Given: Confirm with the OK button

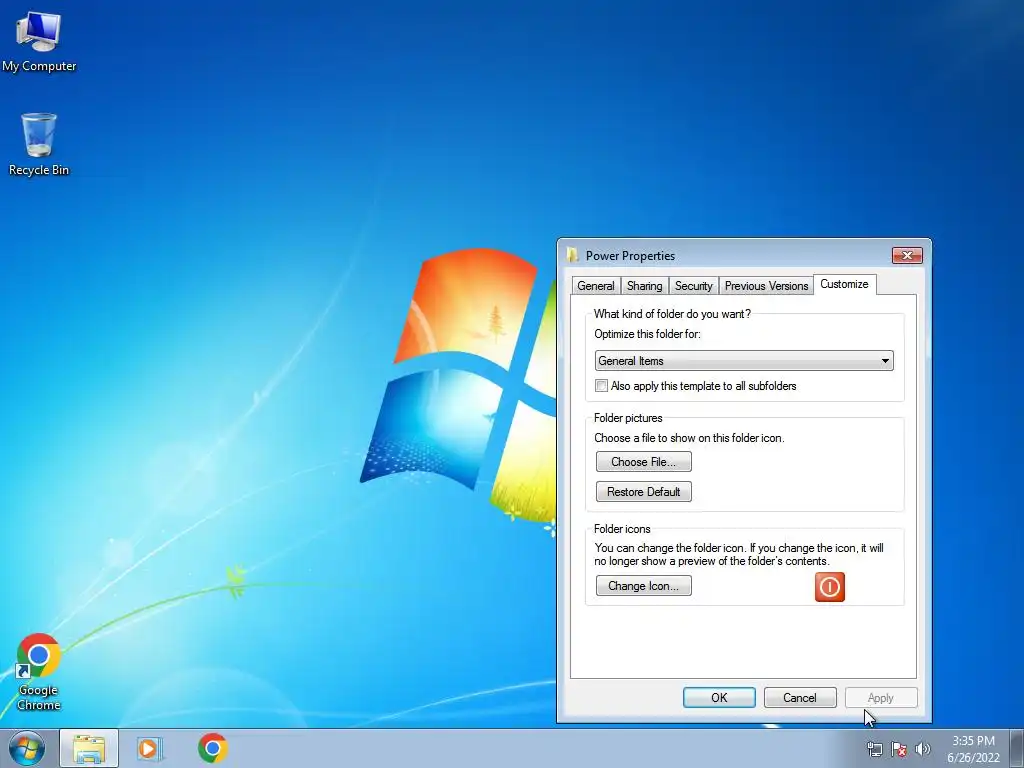Looking at the screenshot, I should point(719,697).
